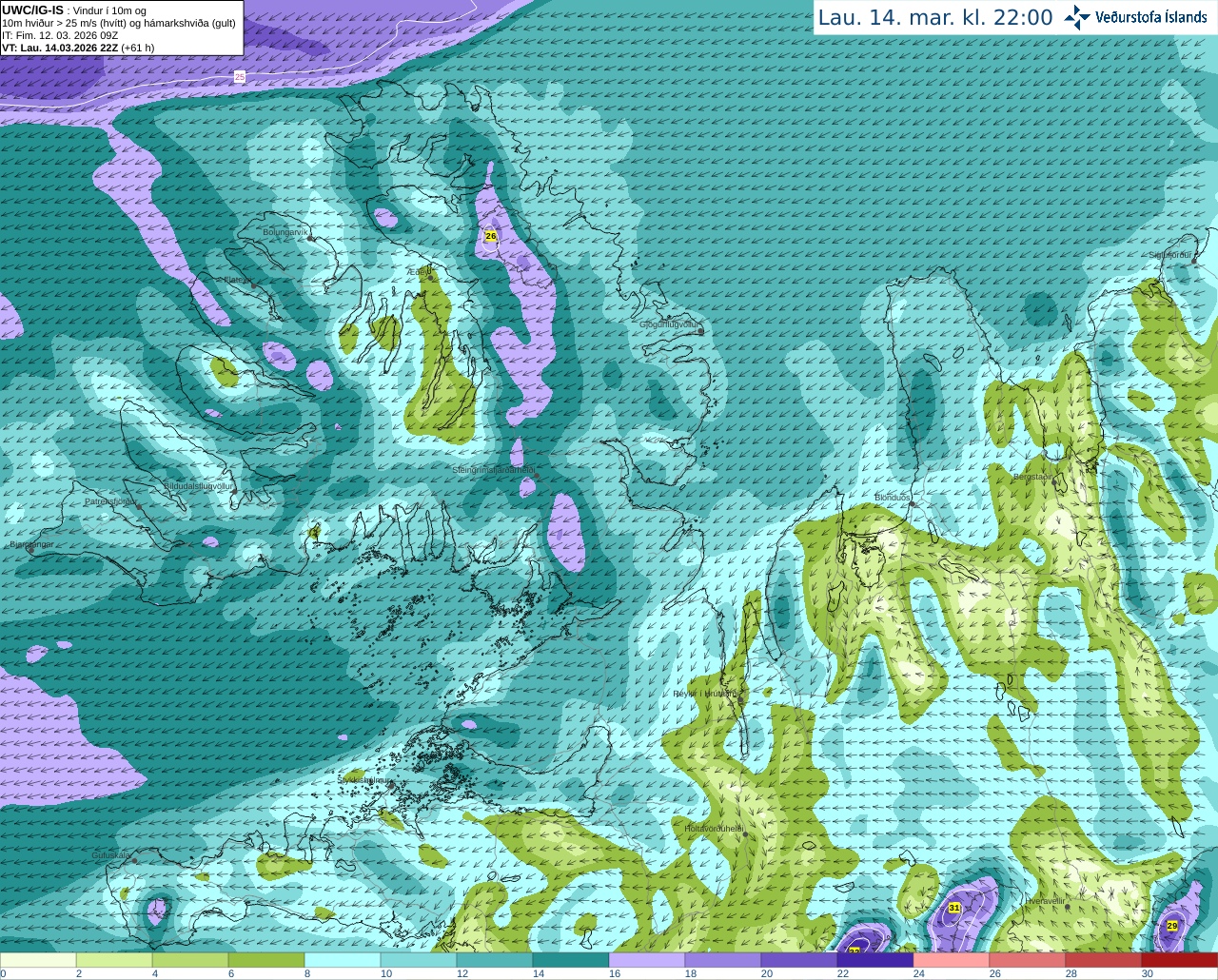Click the 'UWC/IG-IS' model title

click(33, 10)
